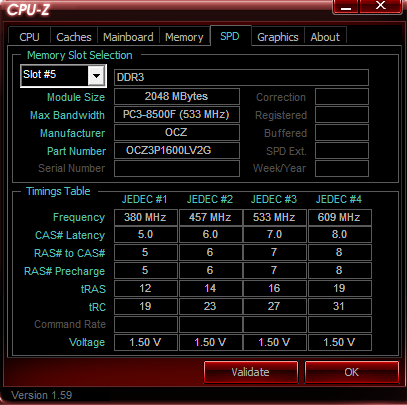Click the CPU-Z title text

(x=28, y=9)
